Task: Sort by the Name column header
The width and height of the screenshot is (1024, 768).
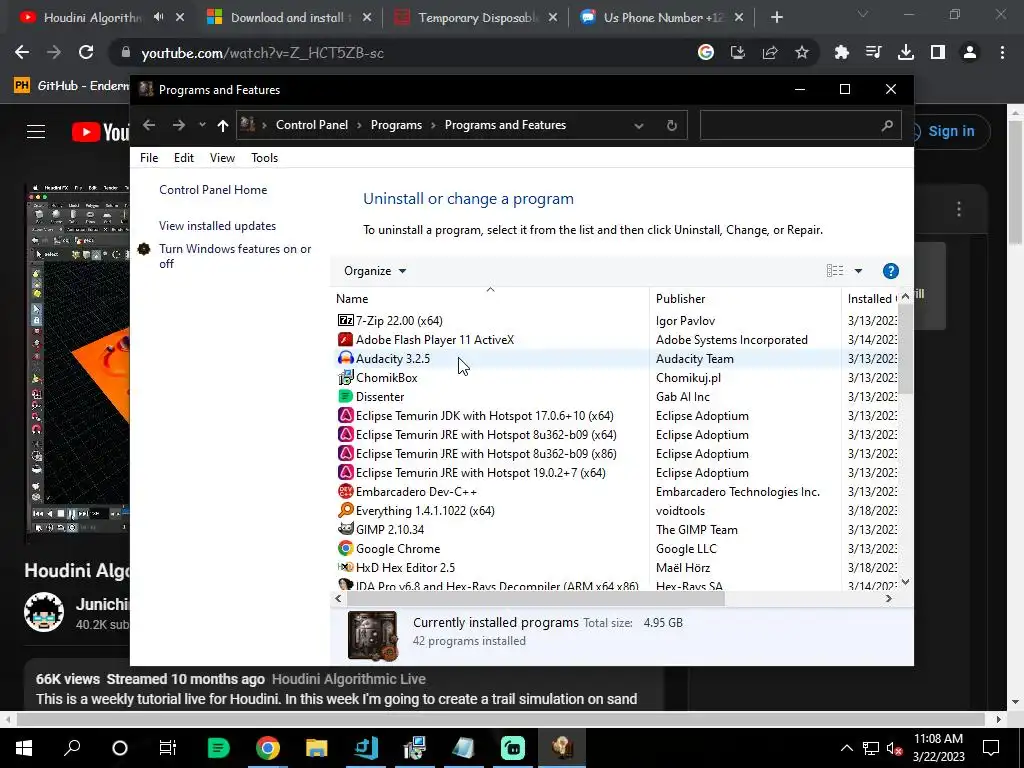Action: tap(490, 298)
